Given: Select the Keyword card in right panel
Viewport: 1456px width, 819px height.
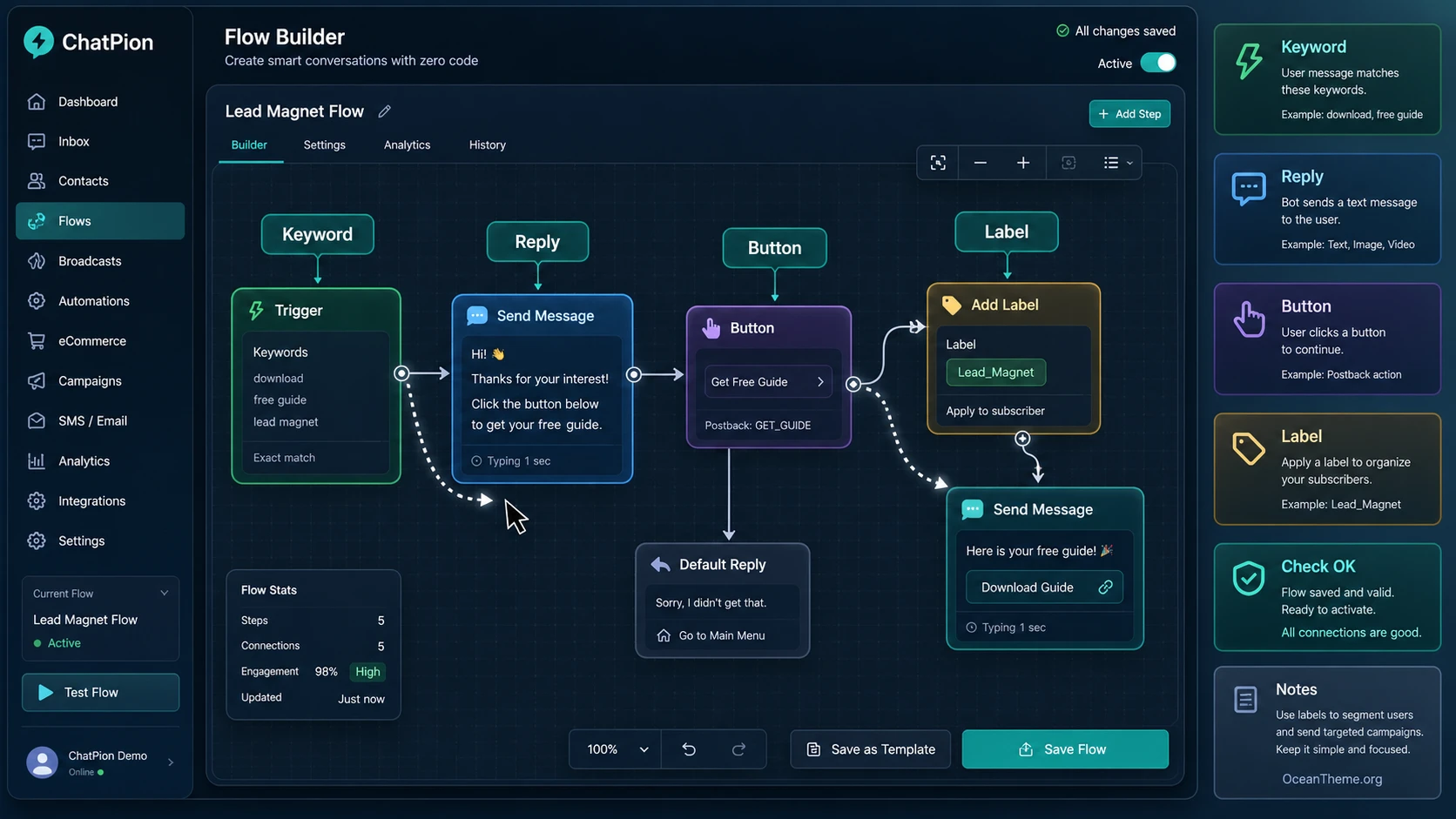Looking at the screenshot, I should pos(1327,79).
